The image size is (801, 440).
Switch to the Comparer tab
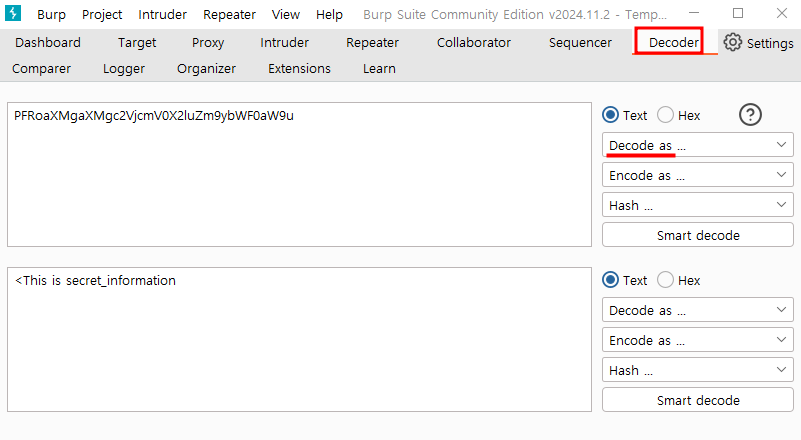point(41,68)
